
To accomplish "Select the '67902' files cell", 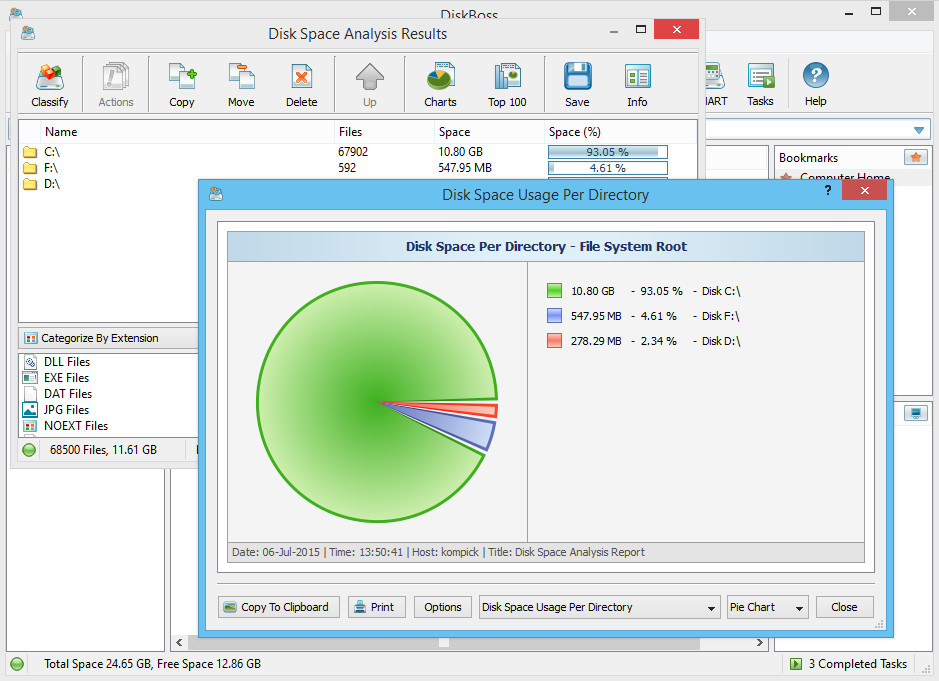I will 353,152.
